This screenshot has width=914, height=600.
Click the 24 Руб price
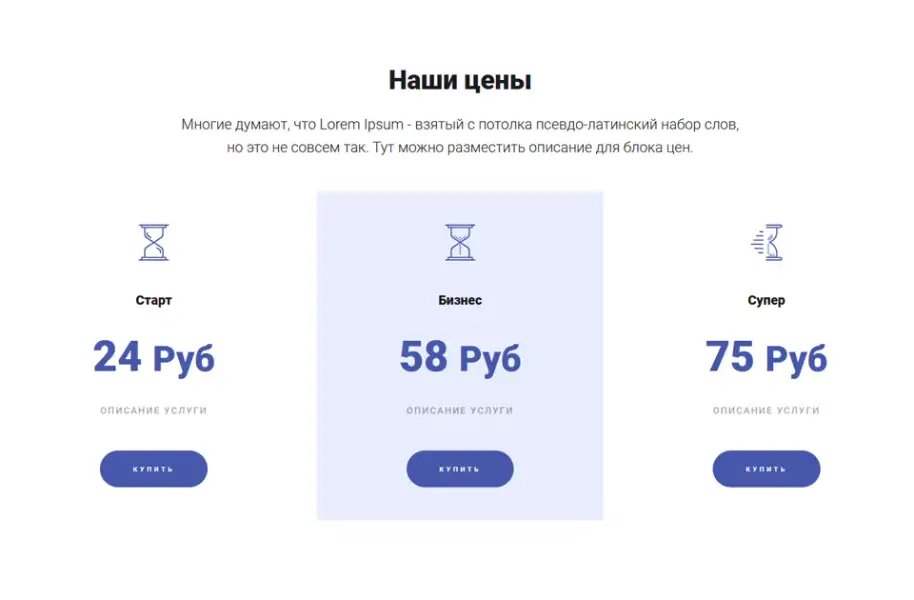(154, 357)
